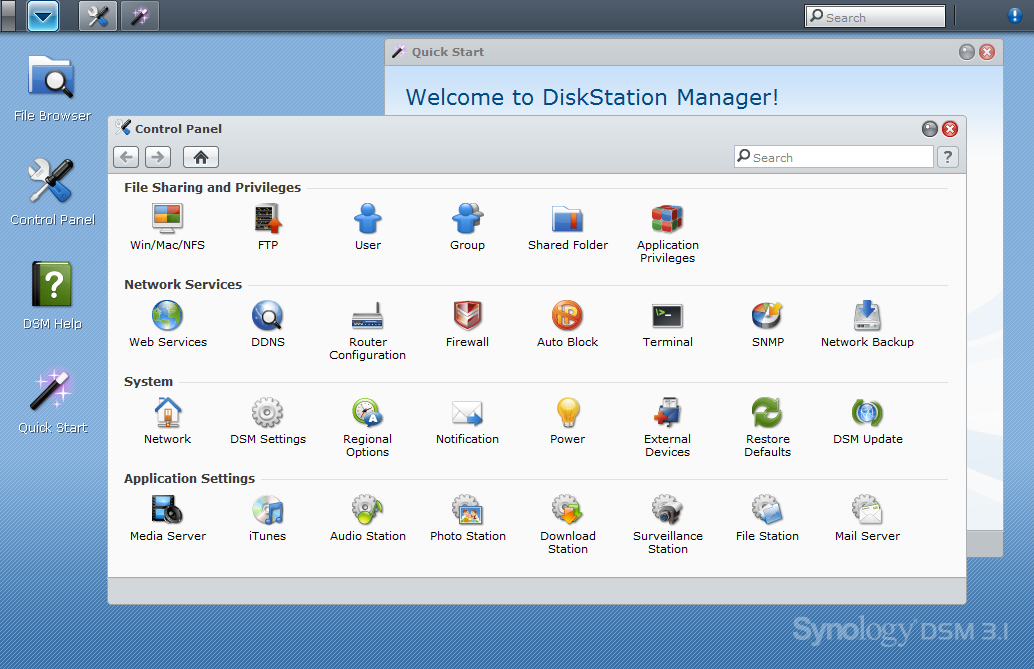
Task: Open the Network system settings
Action: [167, 421]
